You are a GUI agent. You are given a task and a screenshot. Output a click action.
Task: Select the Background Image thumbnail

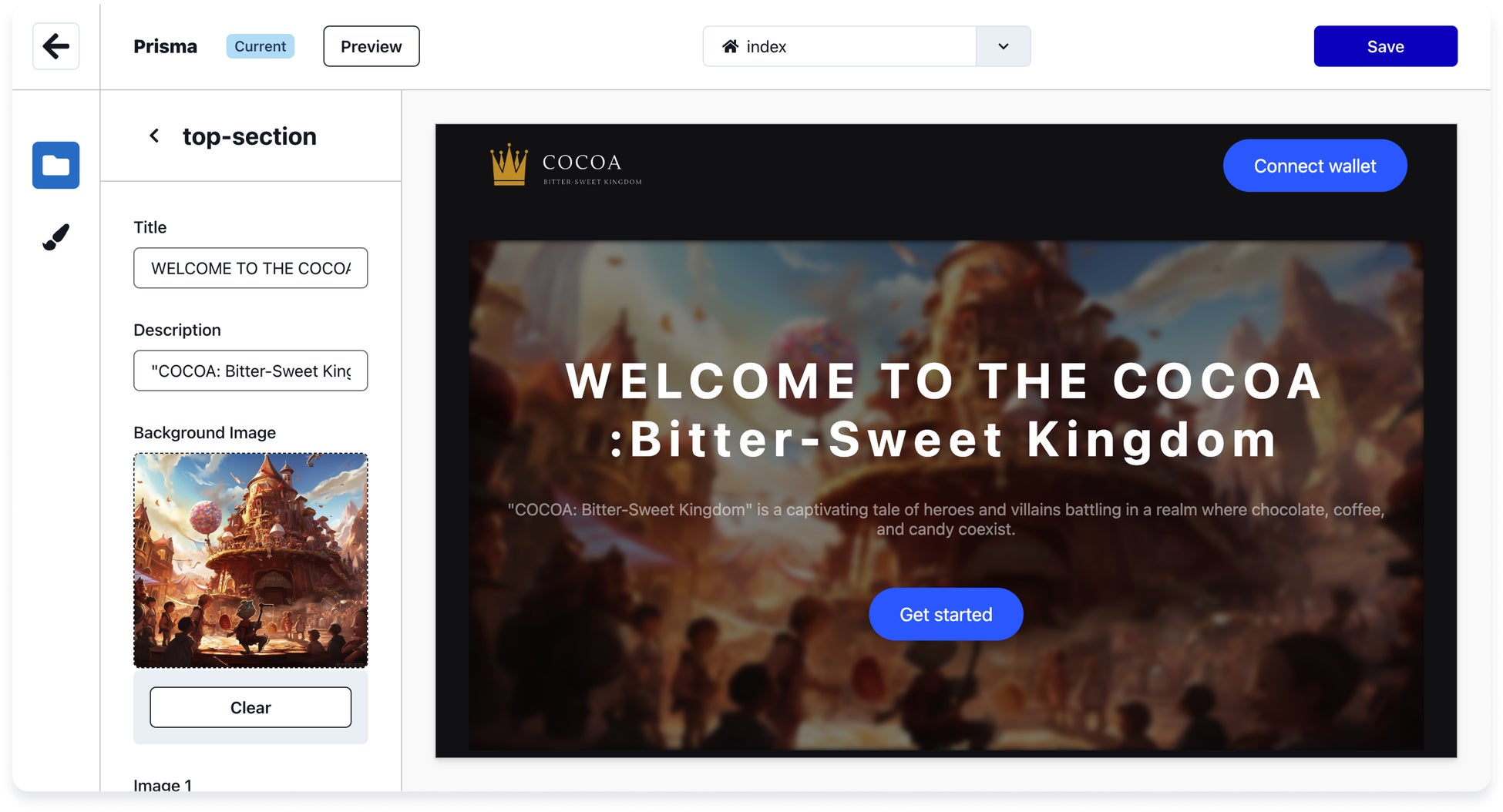(250, 560)
